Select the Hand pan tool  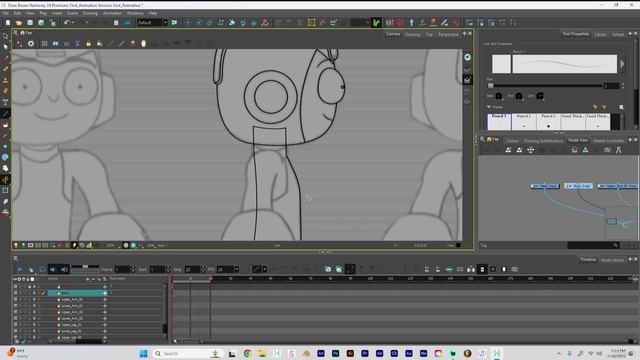pos(5,168)
